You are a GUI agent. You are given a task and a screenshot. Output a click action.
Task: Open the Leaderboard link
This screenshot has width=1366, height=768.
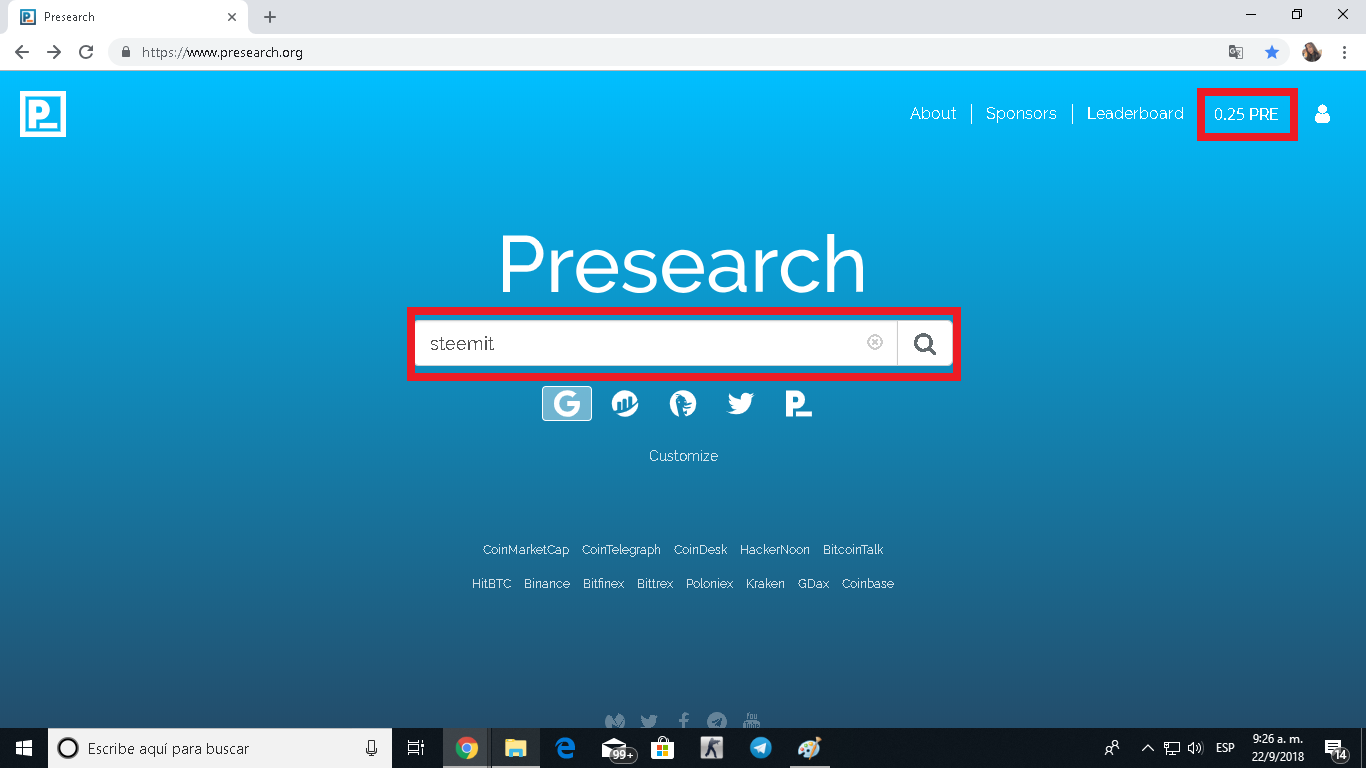click(x=1135, y=114)
